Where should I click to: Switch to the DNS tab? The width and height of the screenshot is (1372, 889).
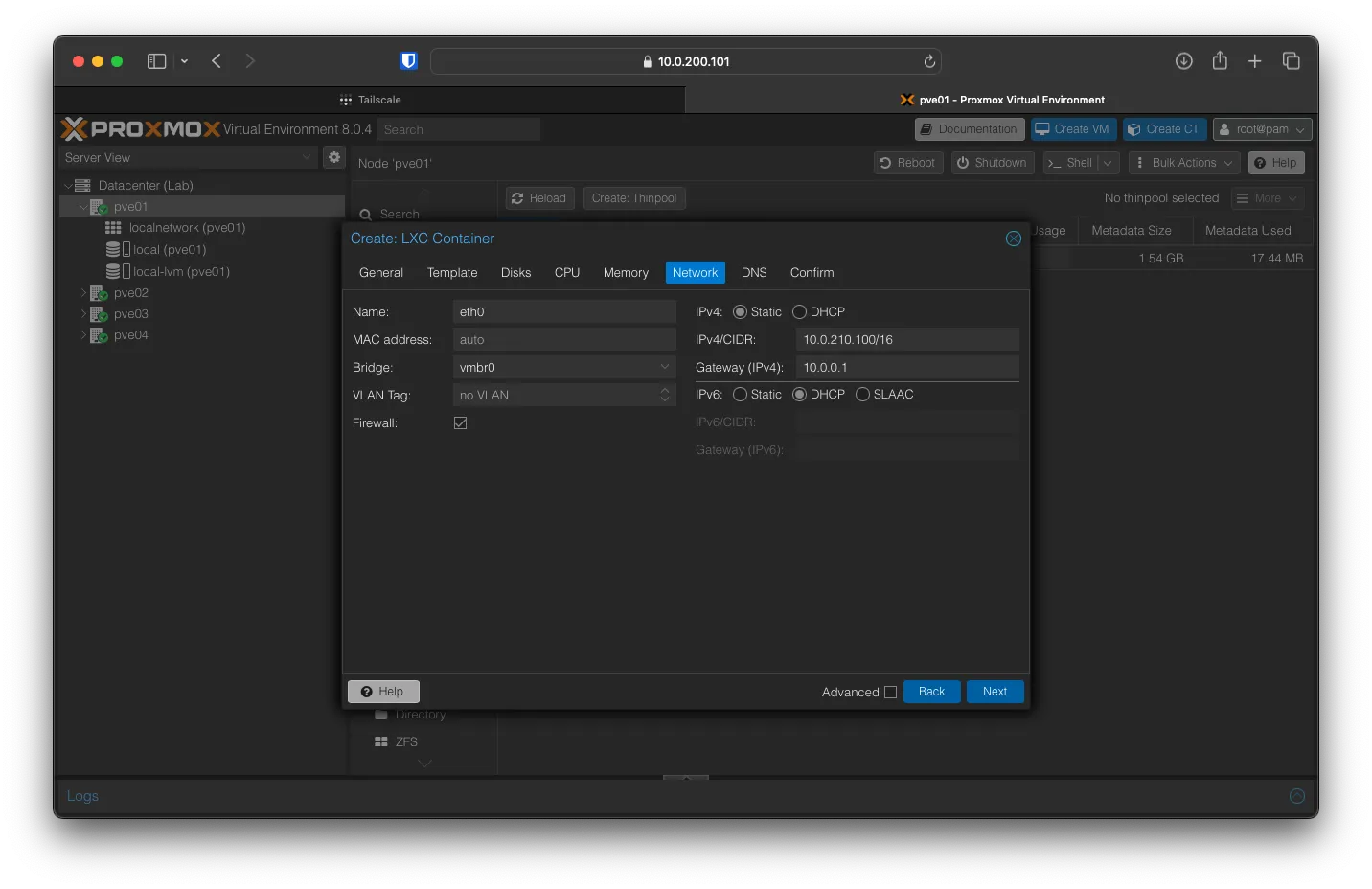pyautogui.click(x=754, y=273)
